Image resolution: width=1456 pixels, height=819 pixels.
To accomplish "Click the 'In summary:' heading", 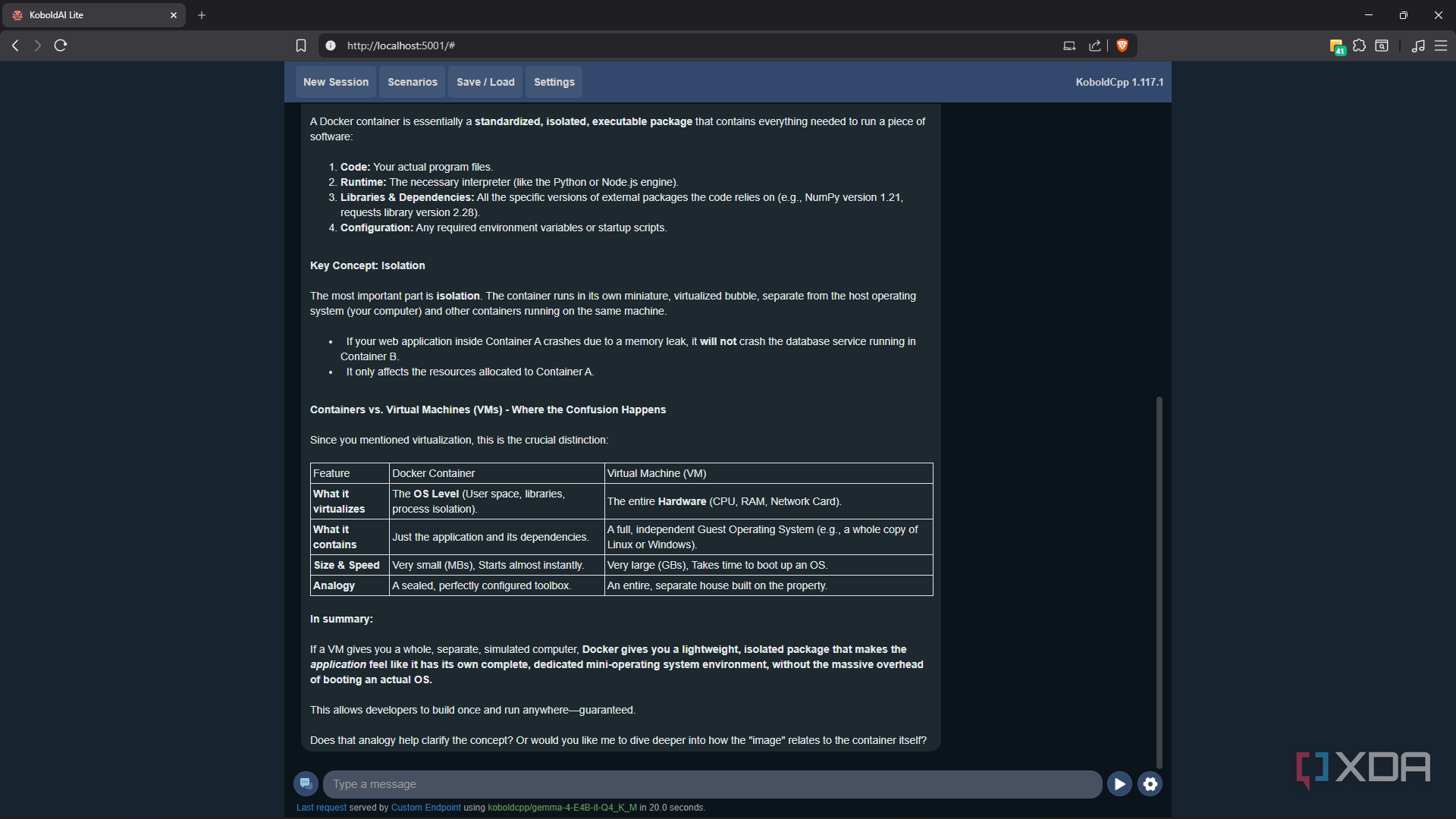I will click(341, 619).
